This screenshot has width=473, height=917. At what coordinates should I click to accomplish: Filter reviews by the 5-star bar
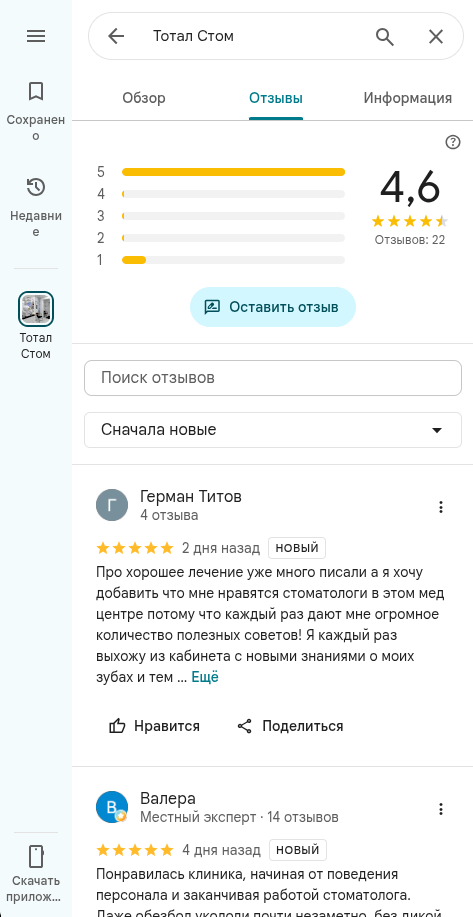(x=221, y=172)
